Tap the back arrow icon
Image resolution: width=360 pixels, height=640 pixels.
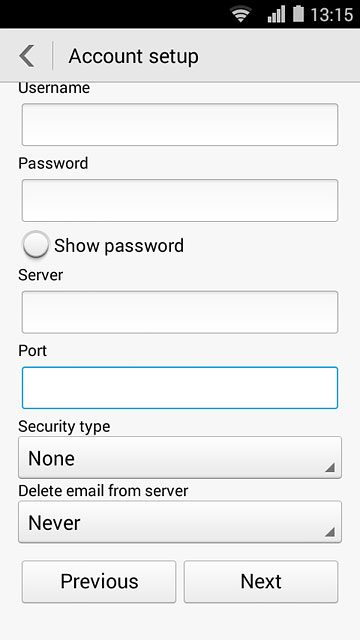pyautogui.click(x=27, y=56)
